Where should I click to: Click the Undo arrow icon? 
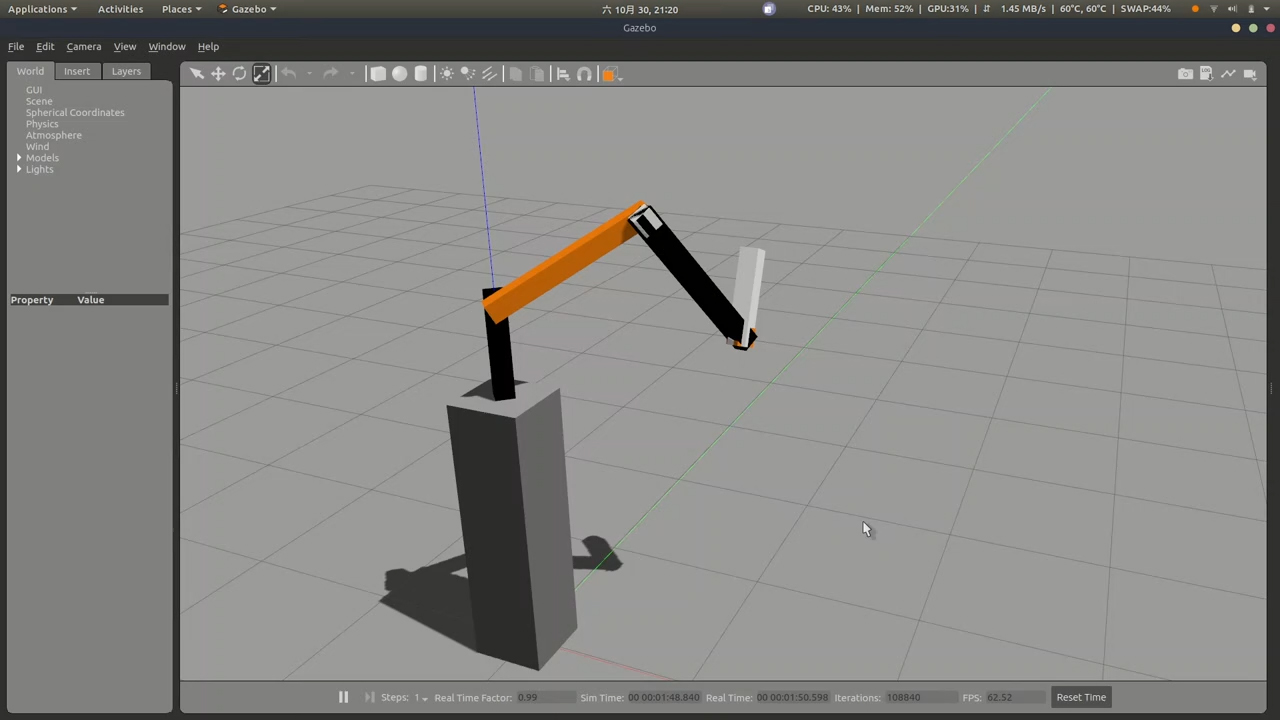coord(288,74)
